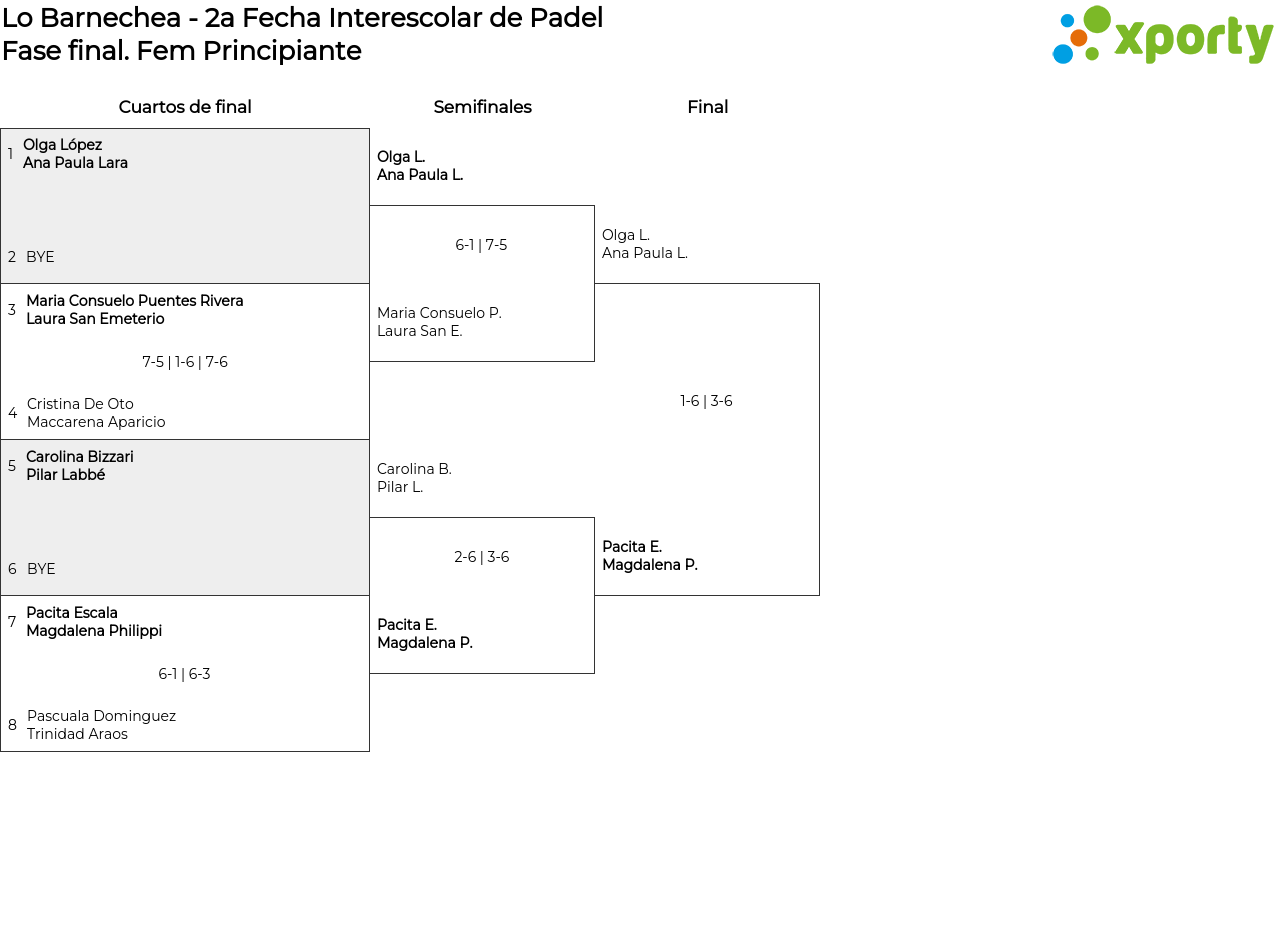Viewport: 1280px width, 949px height.
Task: Click the 6-1 | 6-3 quarterfinal score
Action: point(184,674)
